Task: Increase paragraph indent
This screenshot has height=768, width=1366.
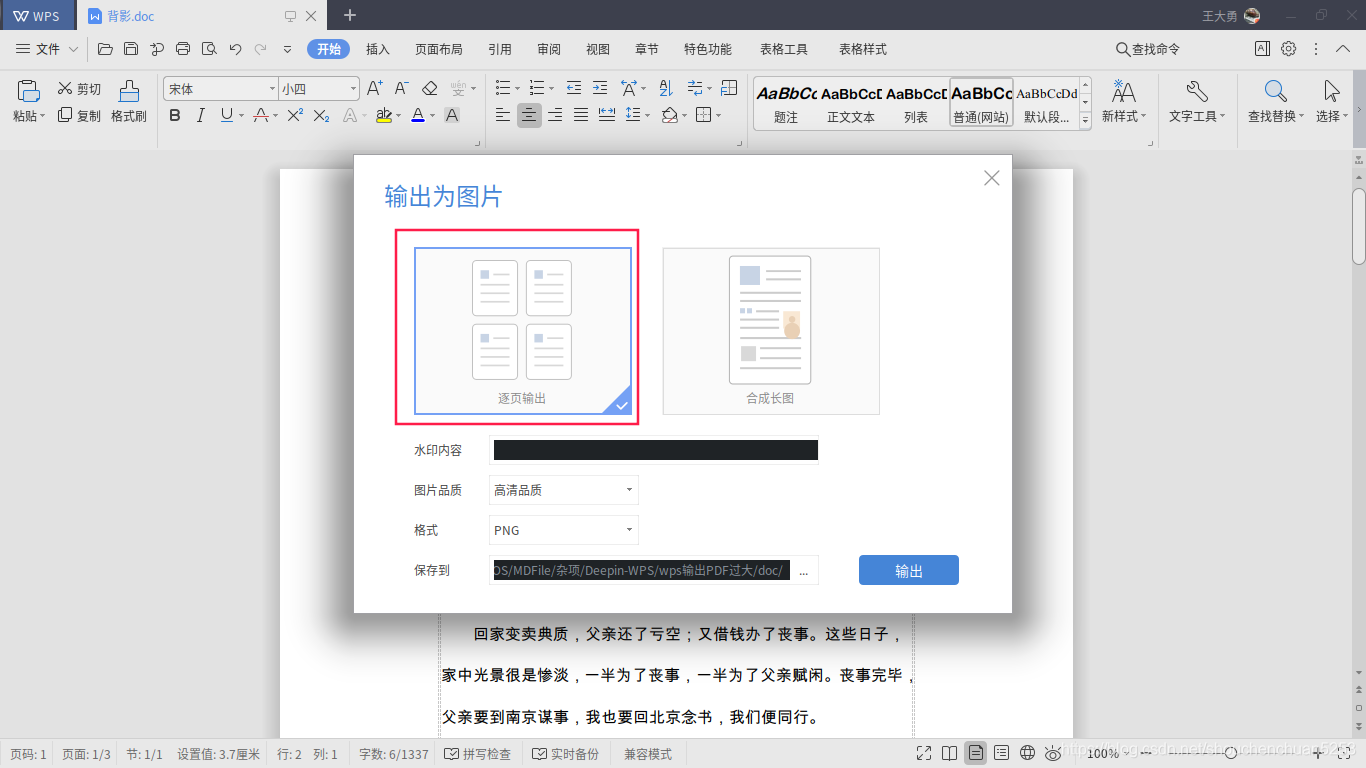Action: (x=600, y=88)
